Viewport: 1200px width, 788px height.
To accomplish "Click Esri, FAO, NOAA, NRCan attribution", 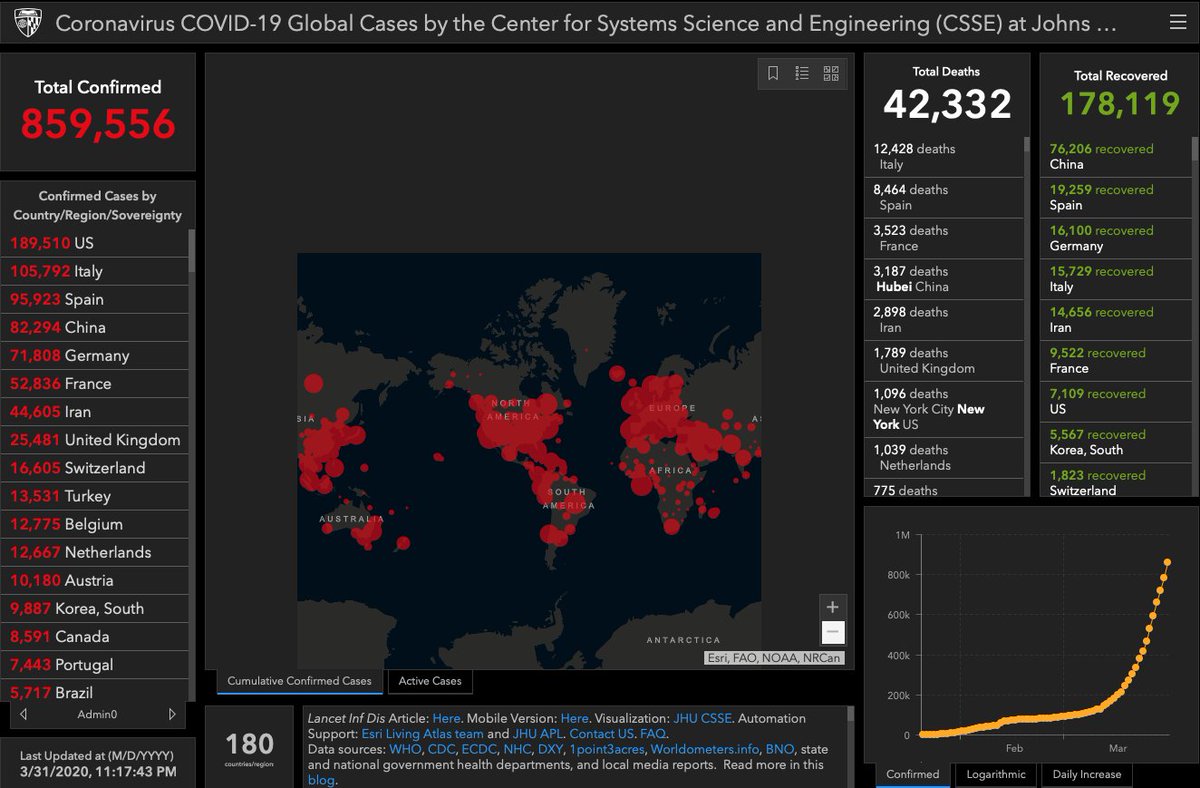I will (x=775, y=658).
